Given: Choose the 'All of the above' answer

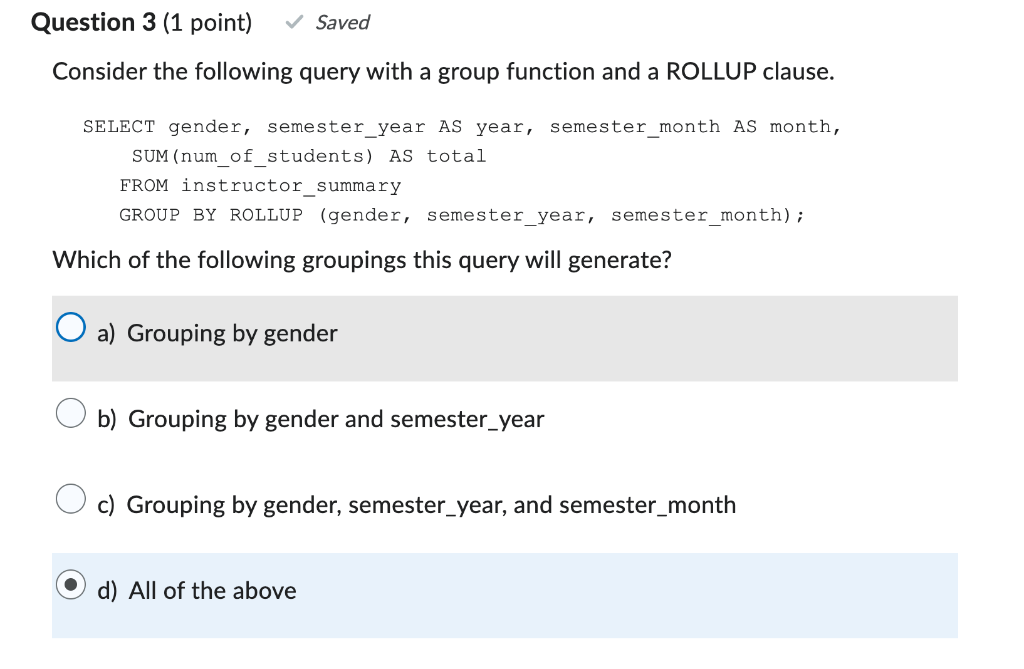Looking at the screenshot, I should [x=212, y=590].
